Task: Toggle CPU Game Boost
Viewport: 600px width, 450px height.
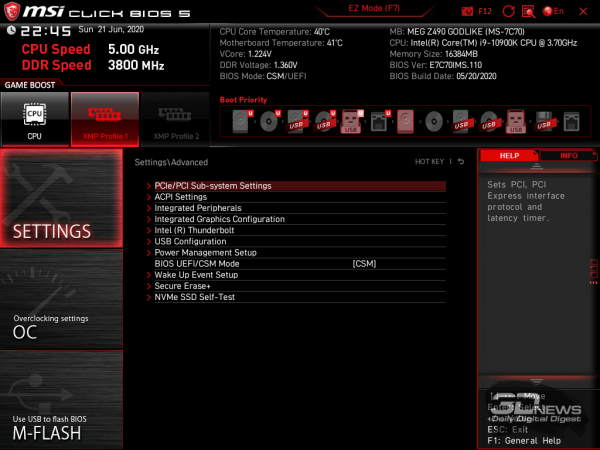Action: pyautogui.click(x=35, y=119)
